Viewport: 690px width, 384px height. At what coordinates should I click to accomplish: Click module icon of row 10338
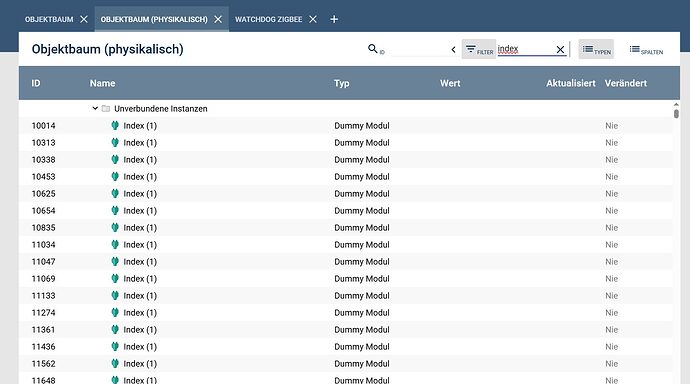tap(115, 160)
